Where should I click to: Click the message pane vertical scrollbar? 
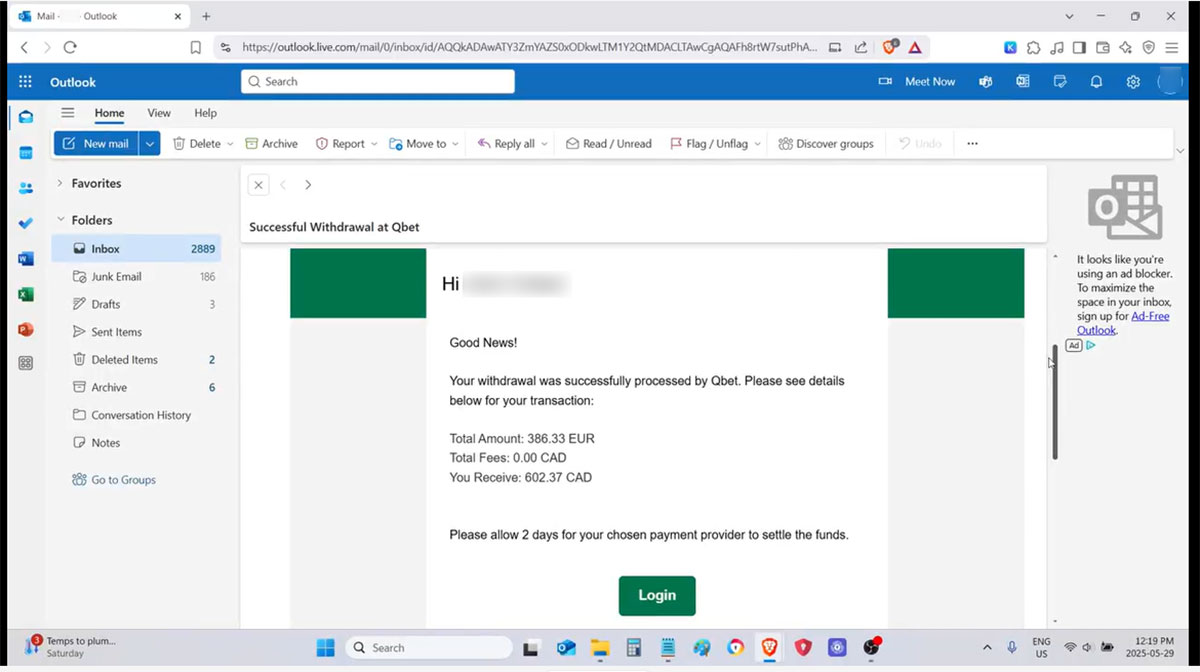(1054, 402)
